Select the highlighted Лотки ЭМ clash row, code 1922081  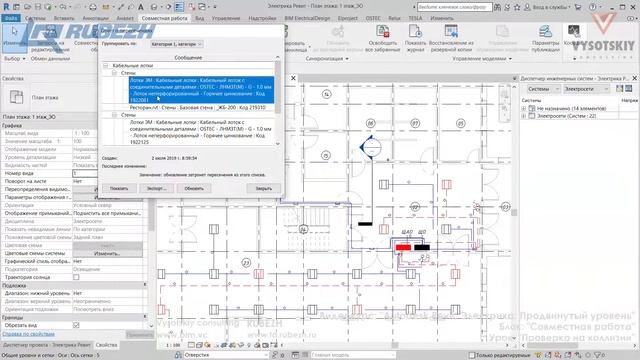202,90
